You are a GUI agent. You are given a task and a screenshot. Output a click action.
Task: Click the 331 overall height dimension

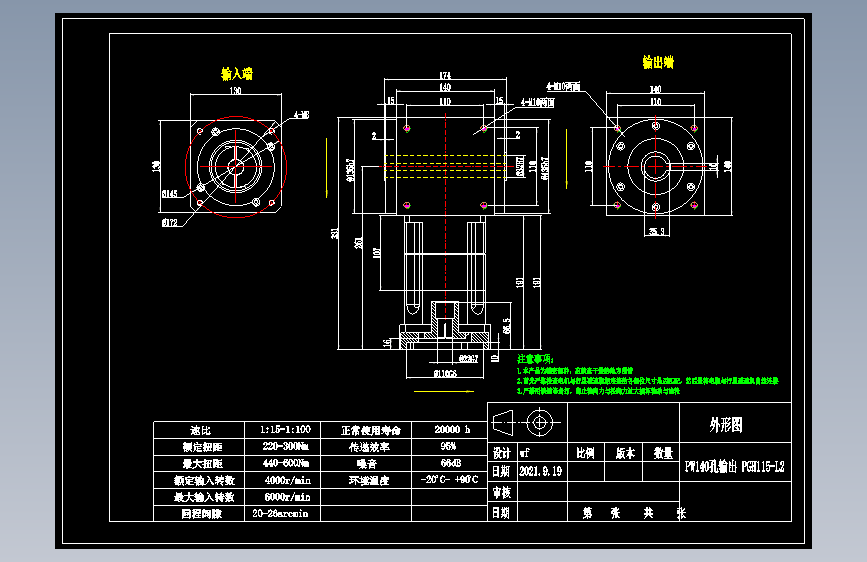click(x=335, y=233)
